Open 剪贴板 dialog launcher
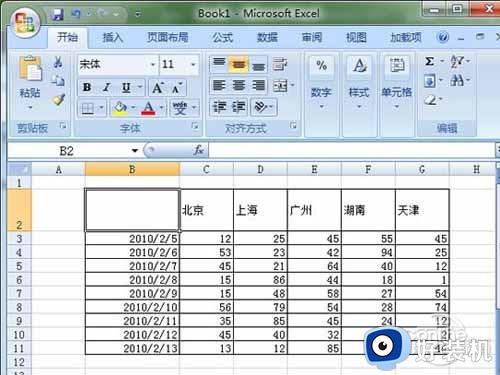500x375 pixels. click(62, 126)
